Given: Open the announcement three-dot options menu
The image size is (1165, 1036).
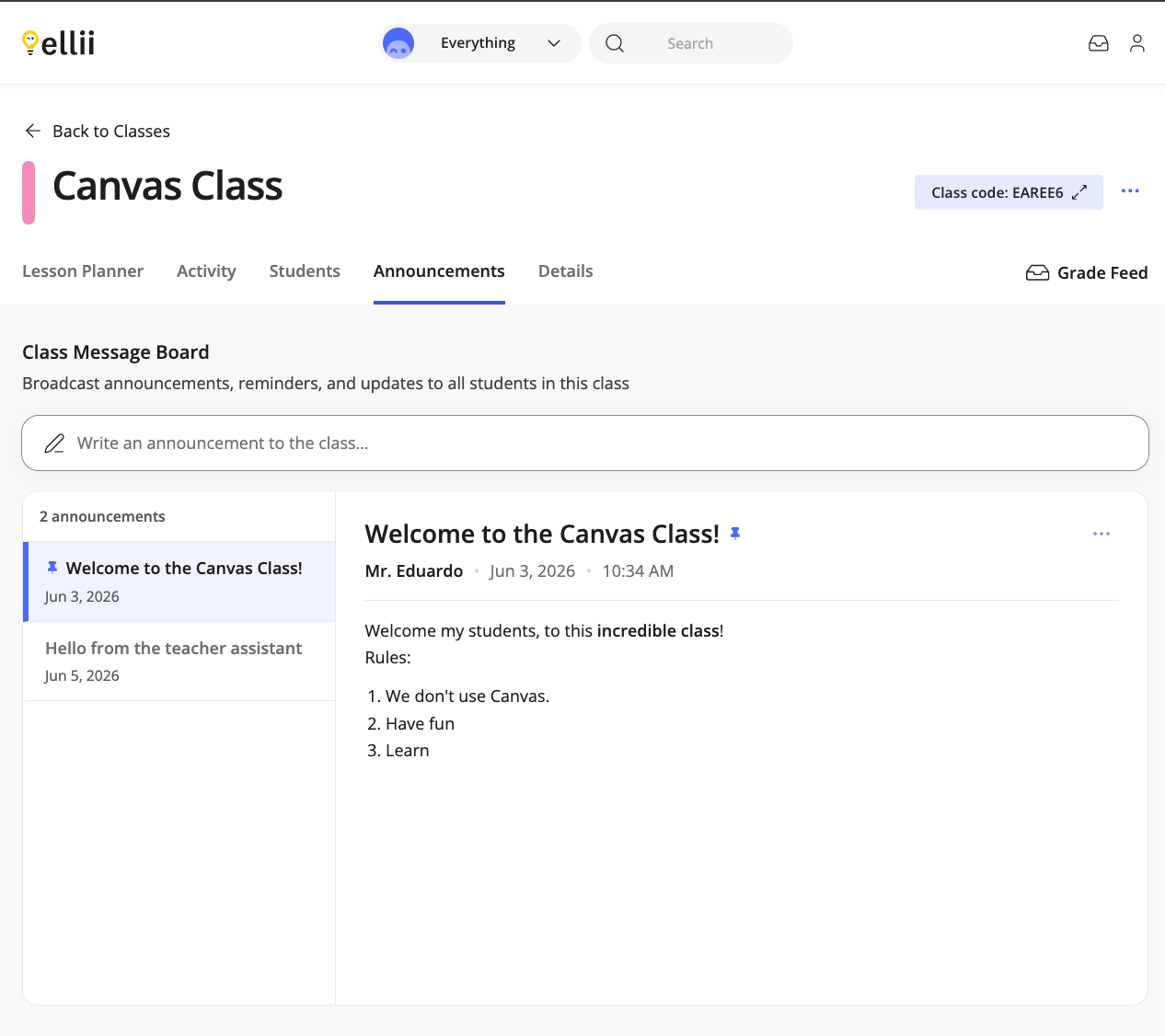Looking at the screenshot, I should 1102,534.
